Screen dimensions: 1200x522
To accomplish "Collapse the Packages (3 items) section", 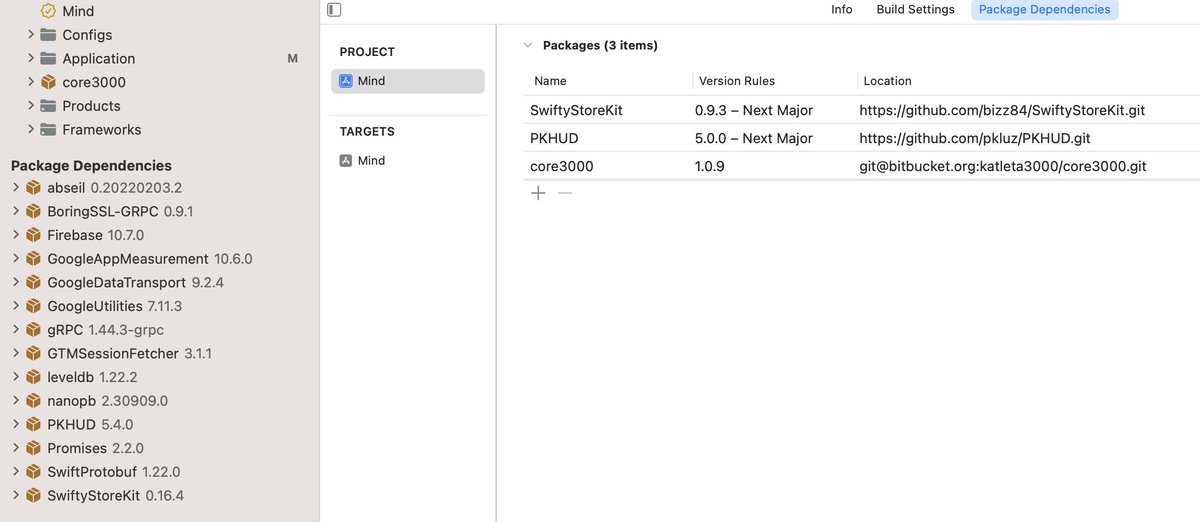I will pyautogui.click(x=527, y=45).
